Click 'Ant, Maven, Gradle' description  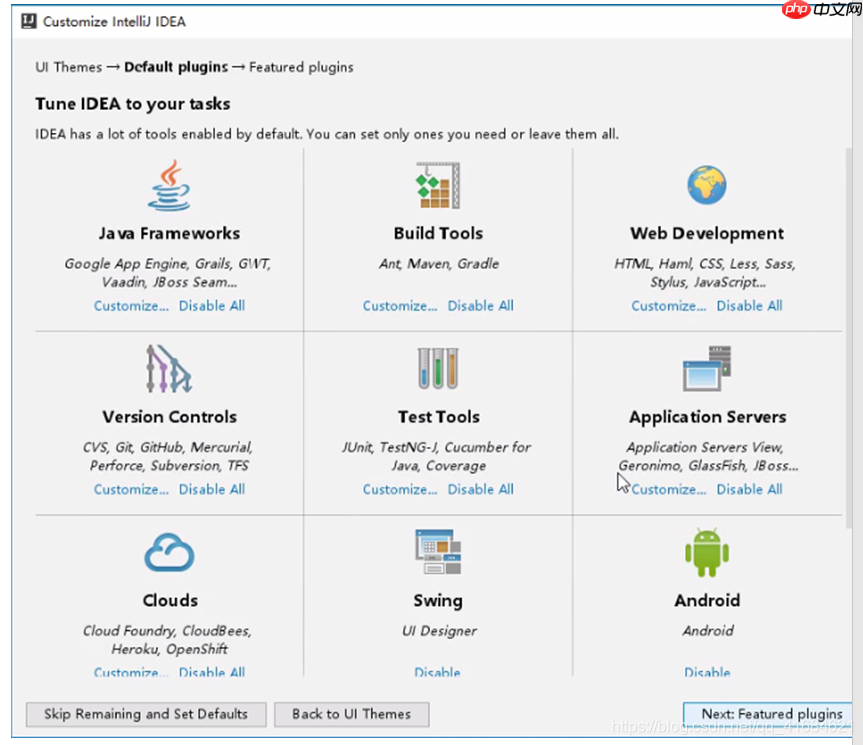click(x=439, y=264)
